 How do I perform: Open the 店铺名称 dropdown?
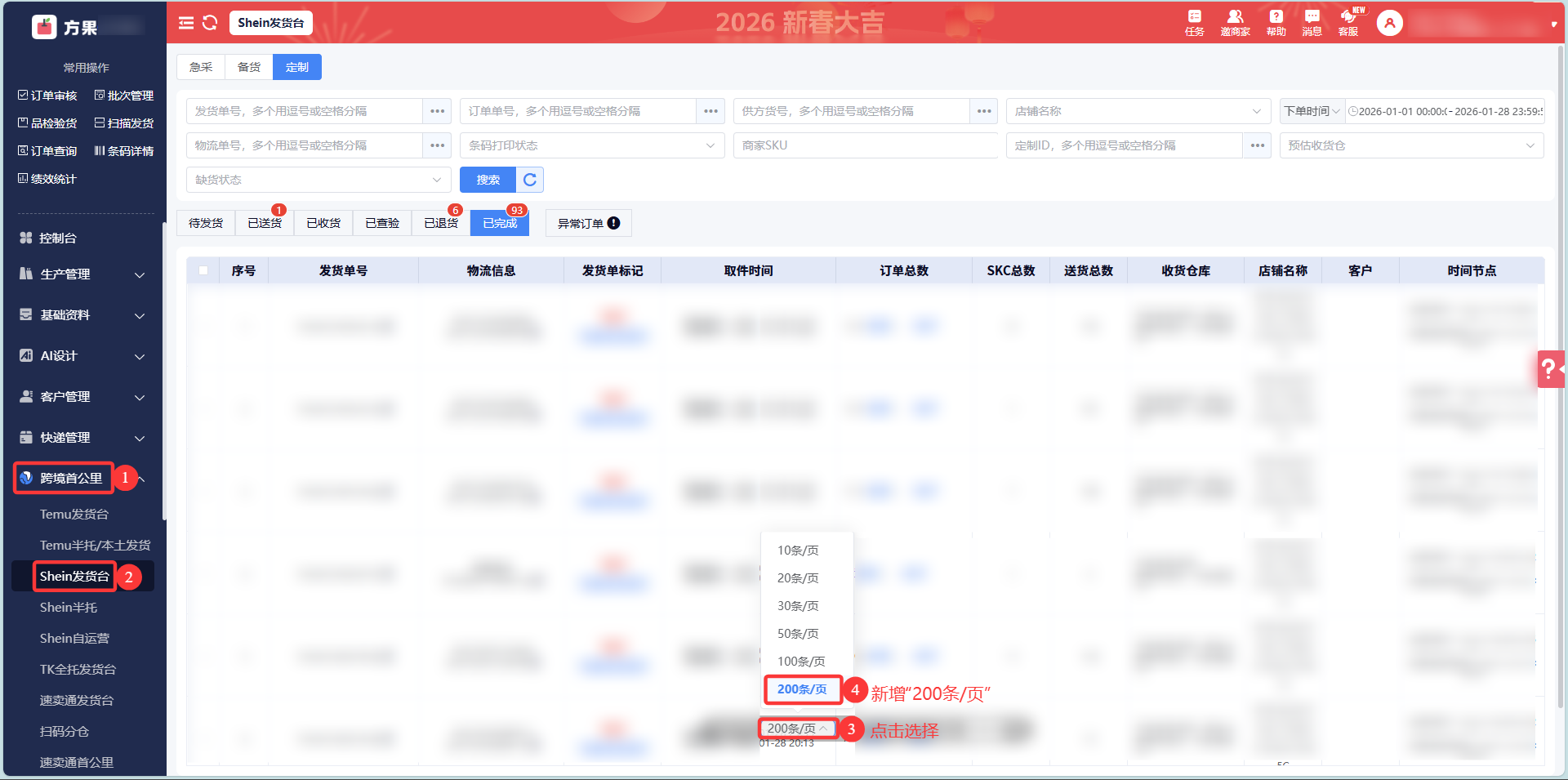pos(1138,111)
